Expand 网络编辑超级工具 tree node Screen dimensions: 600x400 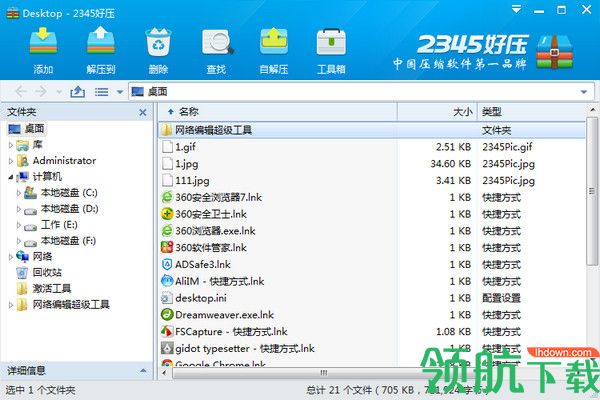(11, 305)
